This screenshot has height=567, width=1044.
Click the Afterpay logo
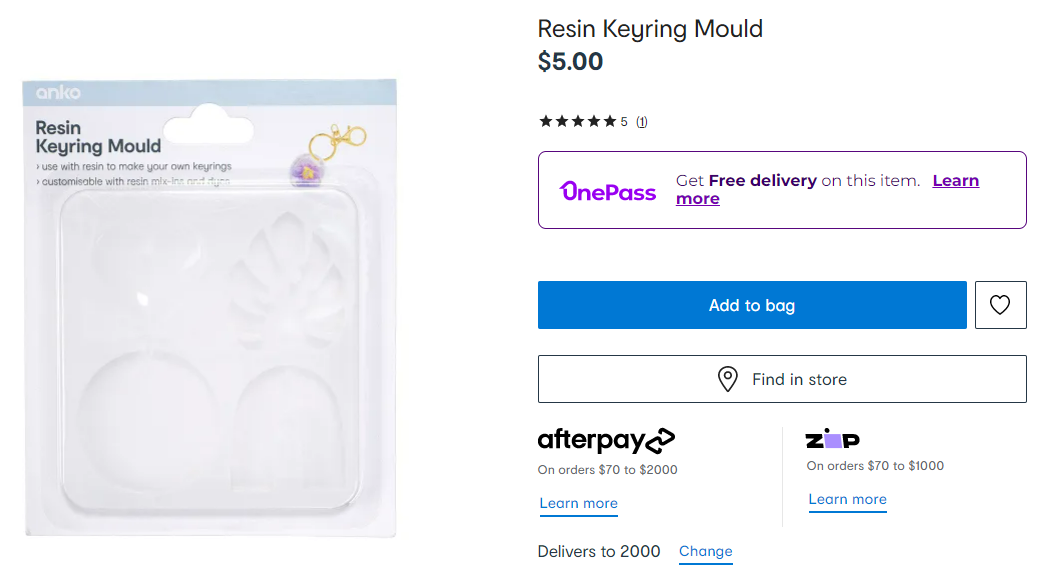click(x=606, y=440)
